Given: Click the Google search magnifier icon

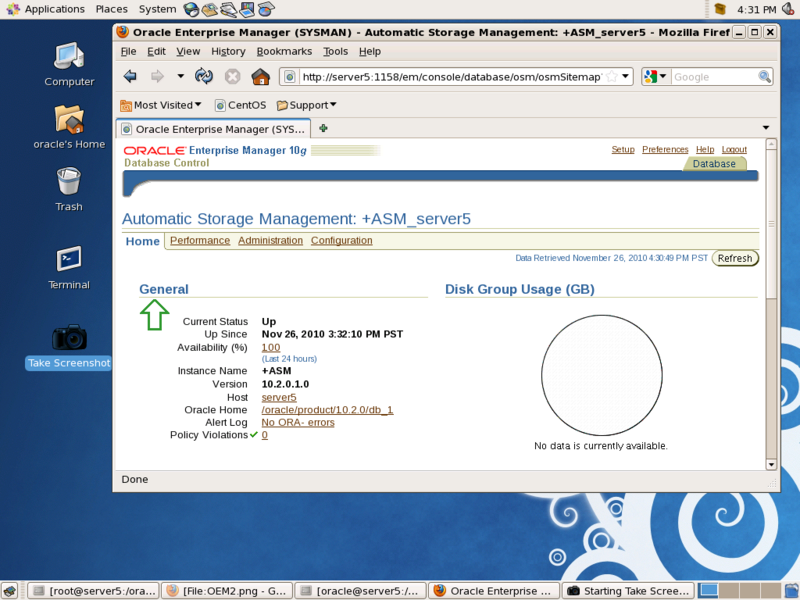Looking at the screenshot, I should 764,77.
